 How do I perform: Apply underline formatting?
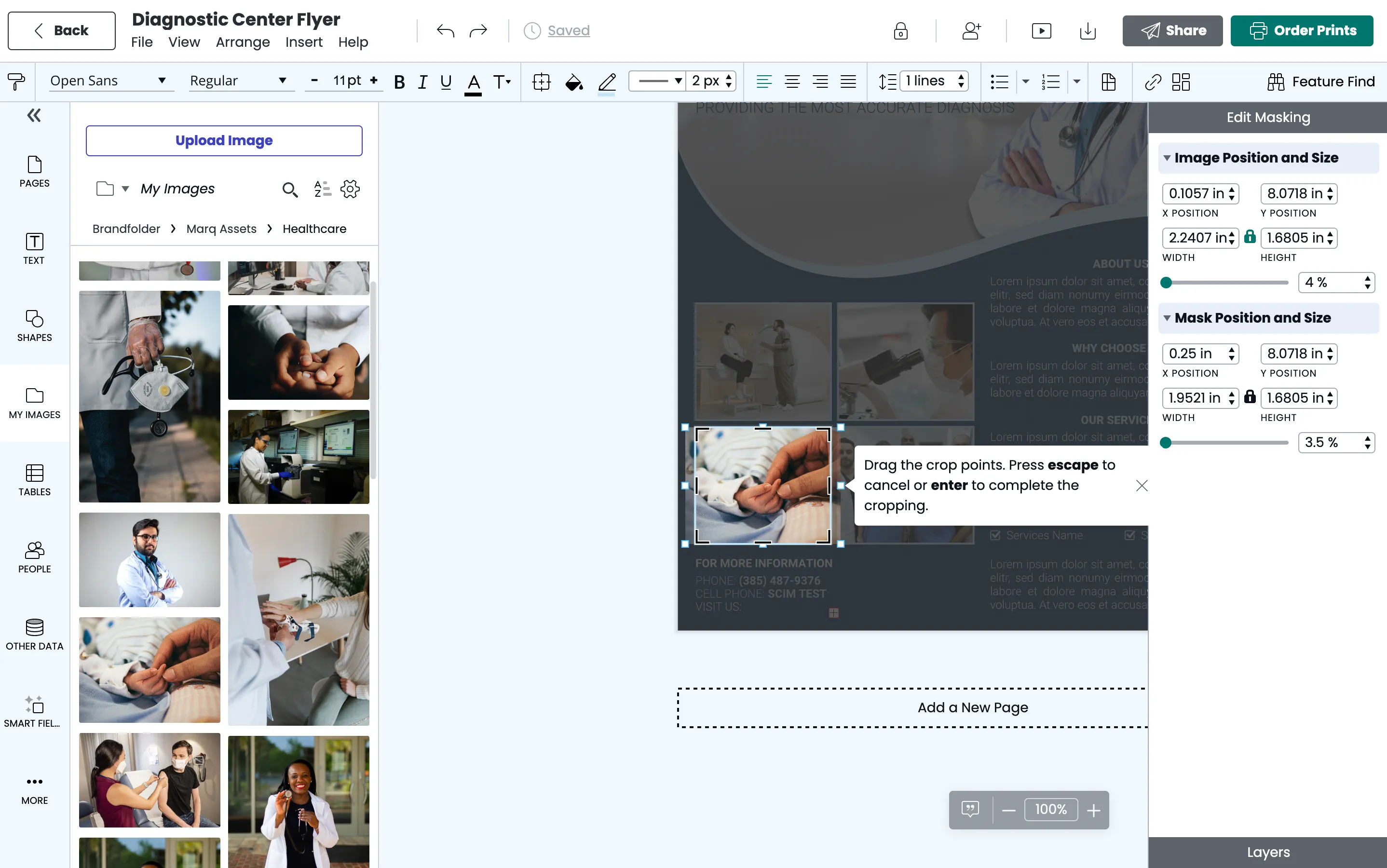click(446, 81)
